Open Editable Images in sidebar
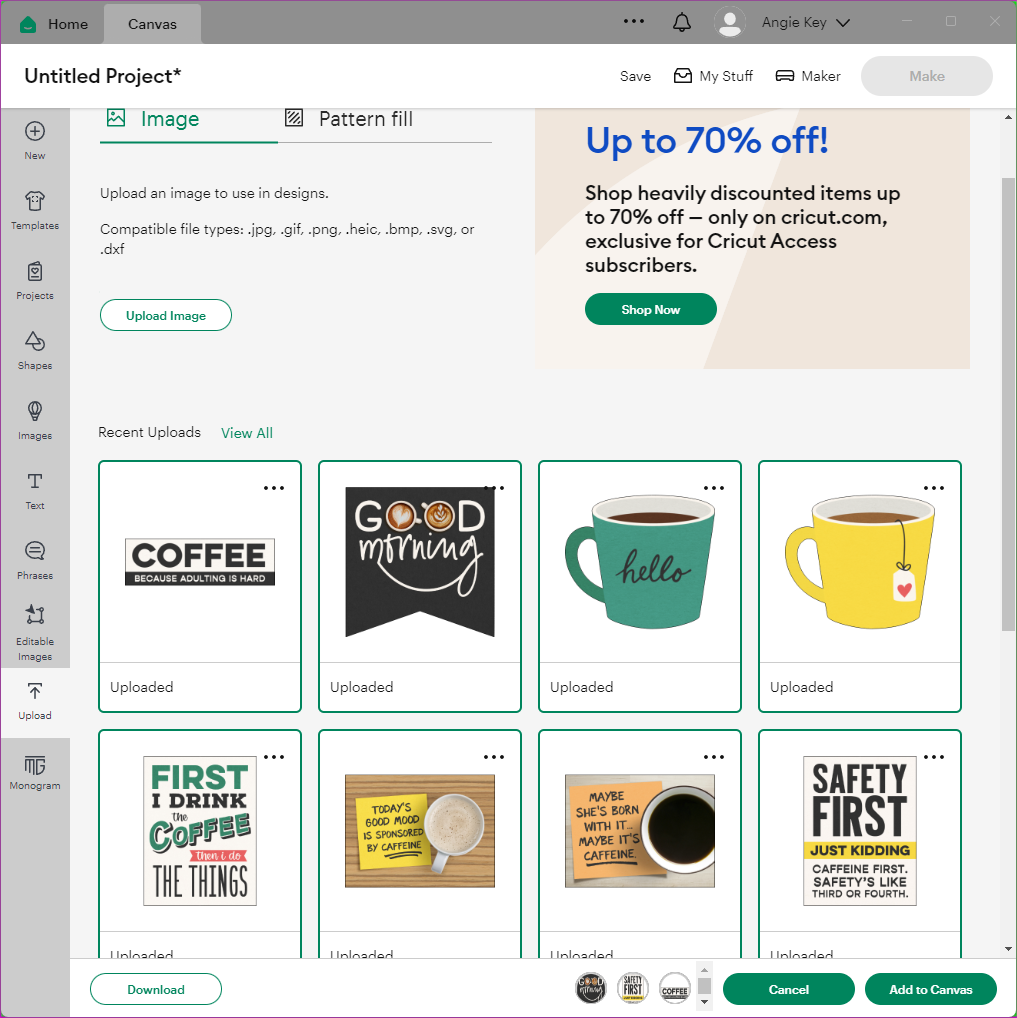 coord(35,632)
